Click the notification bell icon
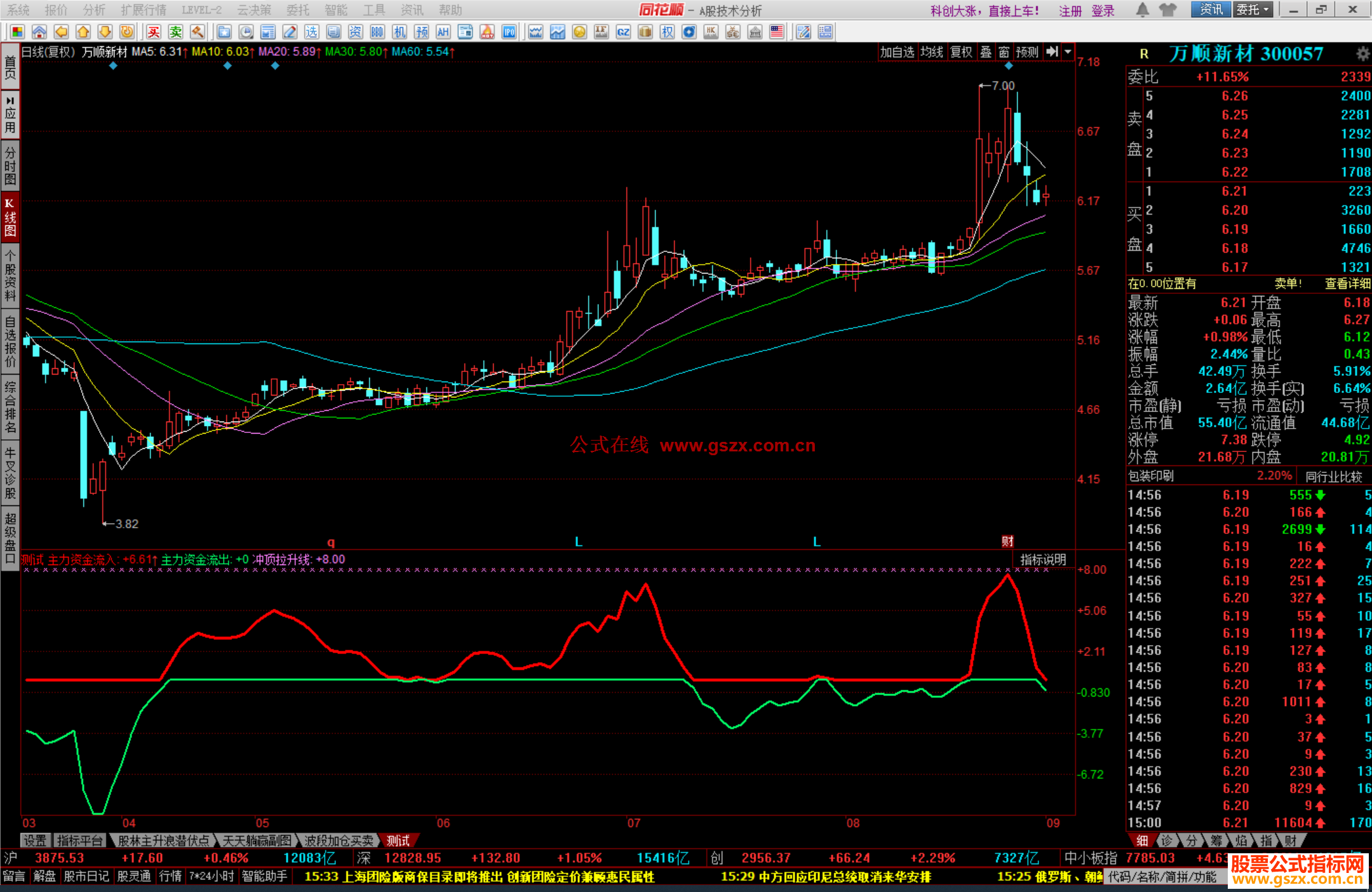This screenshot has height=892, width=1372. pyautogui.click(x=1142, y=10)
